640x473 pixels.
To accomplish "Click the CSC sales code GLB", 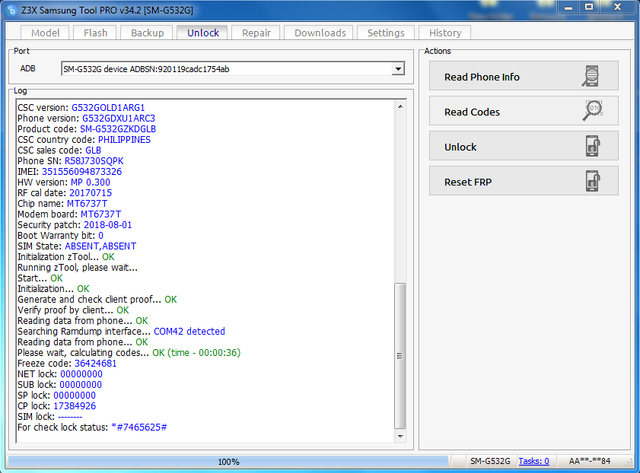I will pos(93,150).
